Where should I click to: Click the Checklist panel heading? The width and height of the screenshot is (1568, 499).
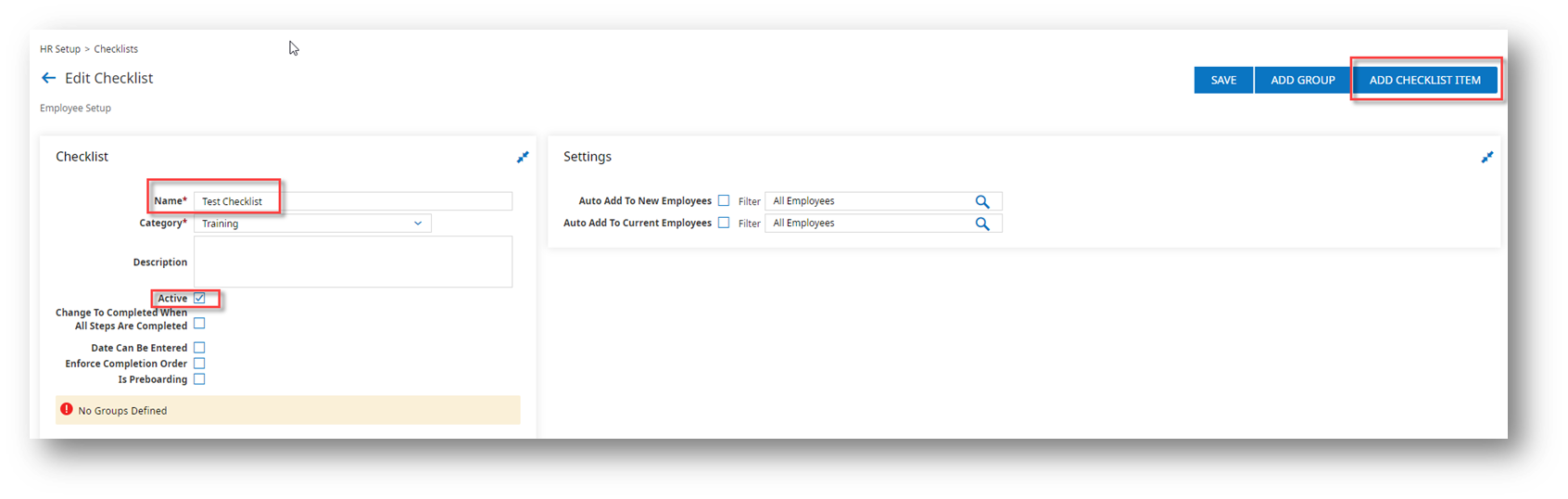[x=82, y=157]
